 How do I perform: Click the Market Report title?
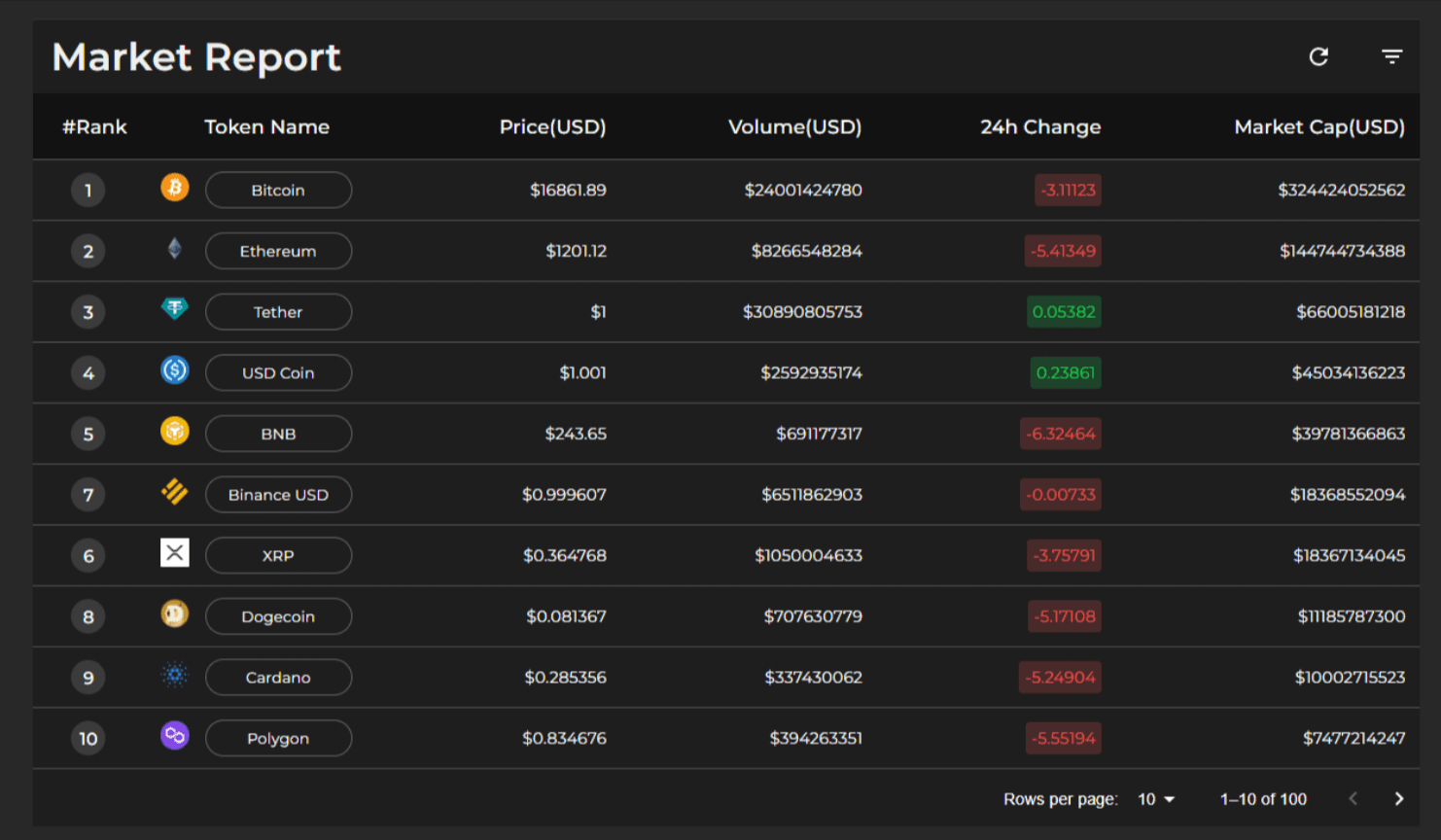pyautogui.click(x=196, y=57)
